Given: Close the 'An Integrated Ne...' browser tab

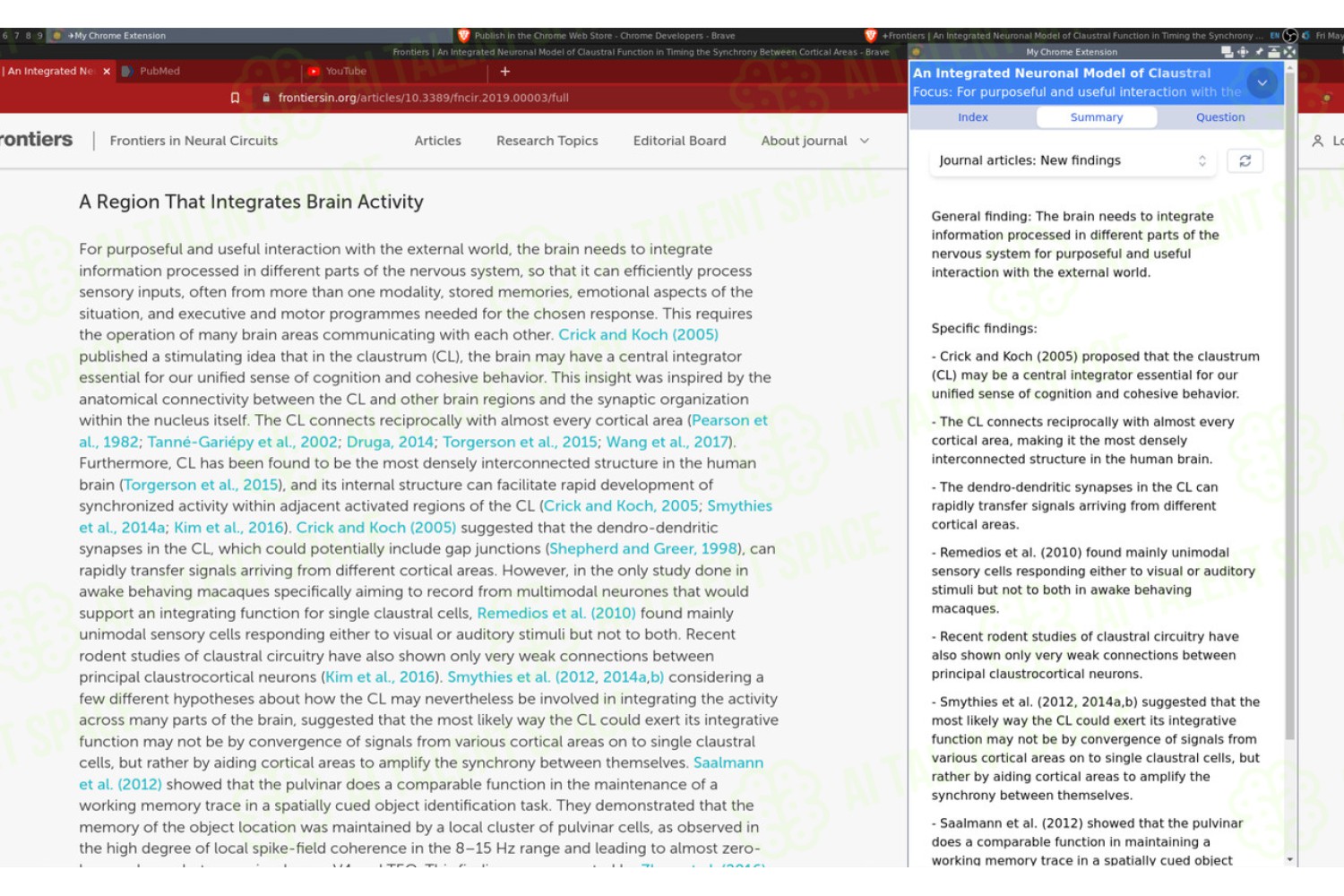Looking at the screenshot, I should [x=107, y=72].
